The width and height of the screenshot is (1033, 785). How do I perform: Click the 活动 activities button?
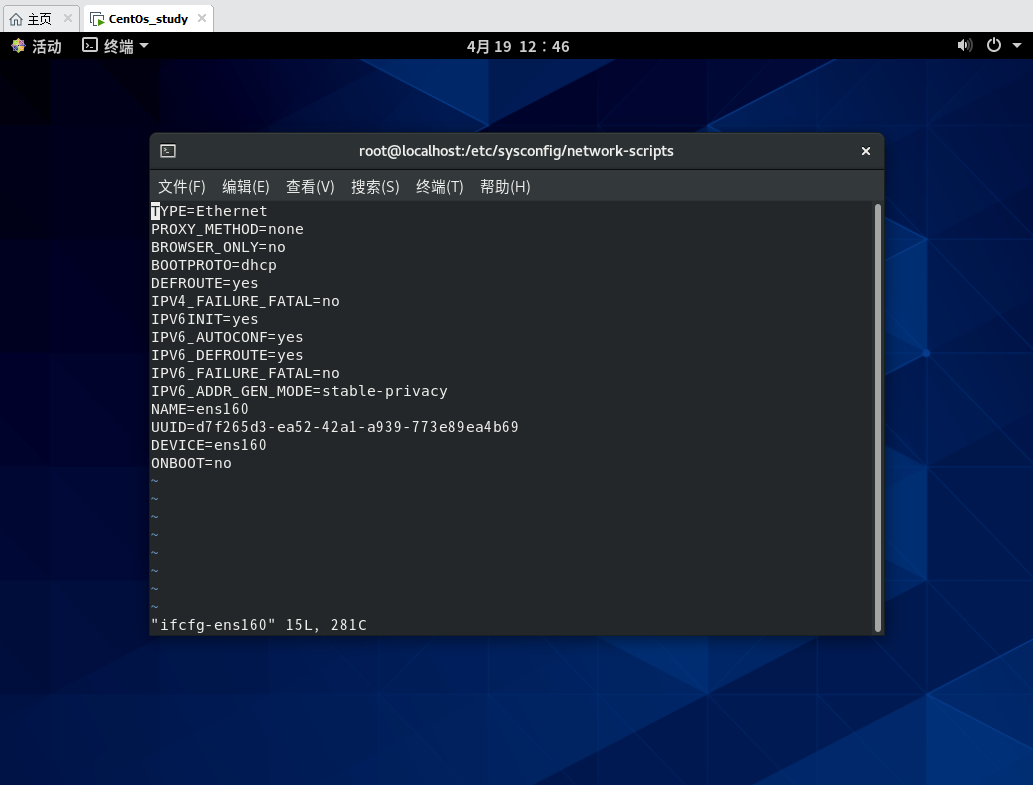point(36,46)
